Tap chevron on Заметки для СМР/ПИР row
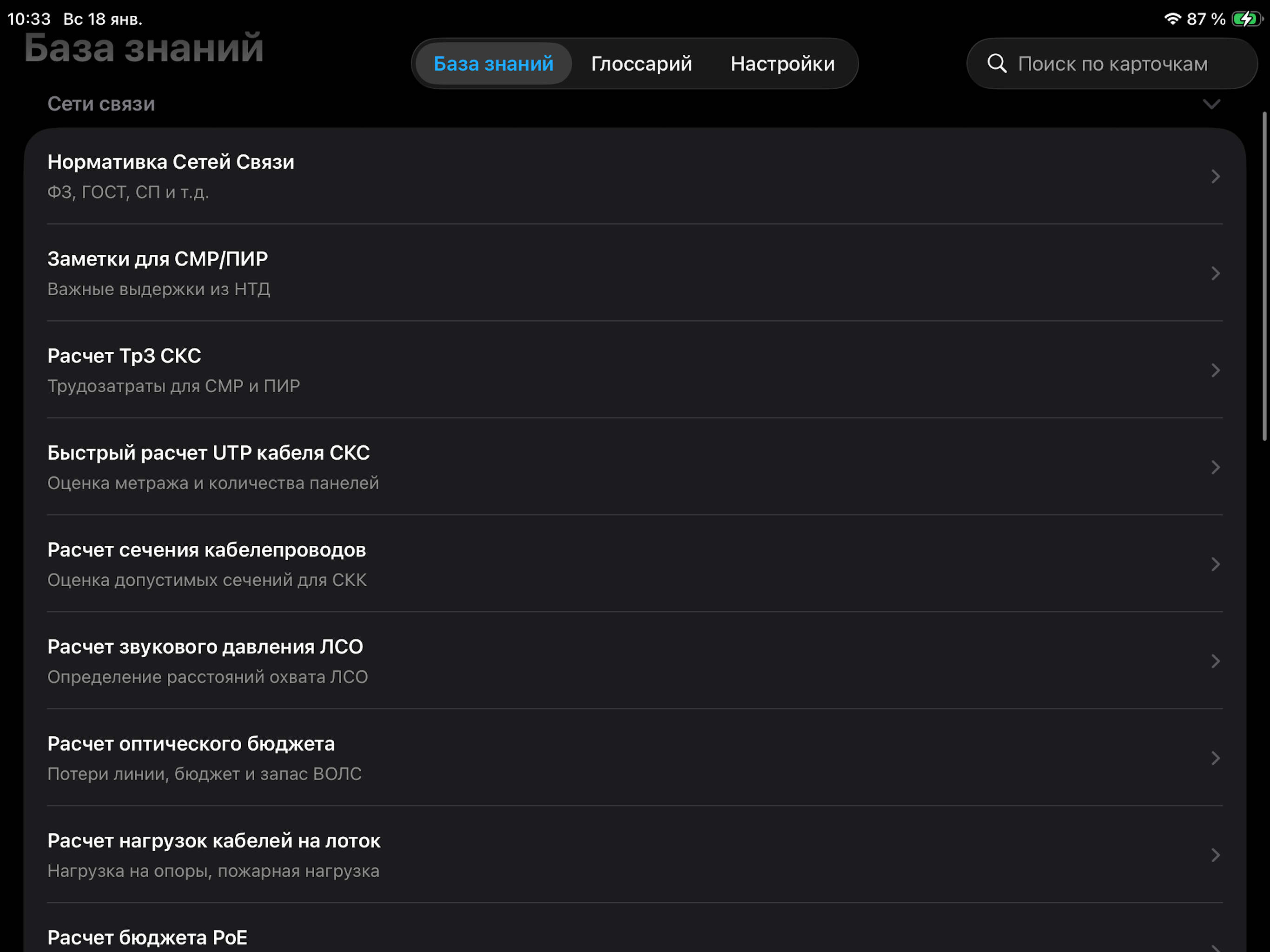This screenshot has width=1270, height=952. click(x=1215, y=273)
